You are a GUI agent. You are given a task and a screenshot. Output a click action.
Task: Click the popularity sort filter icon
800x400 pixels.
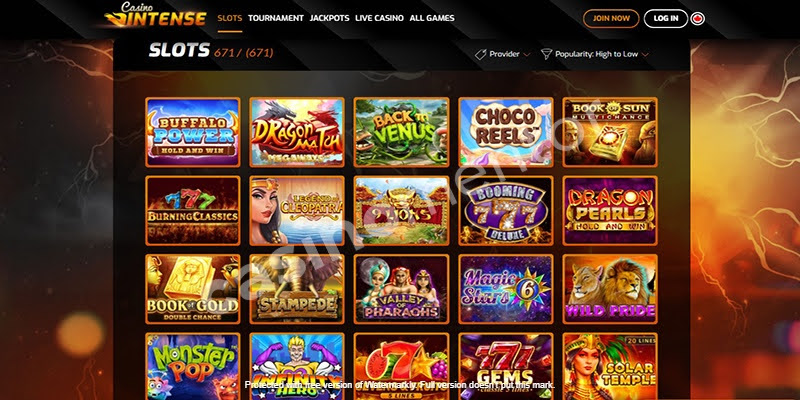(546, 54)
